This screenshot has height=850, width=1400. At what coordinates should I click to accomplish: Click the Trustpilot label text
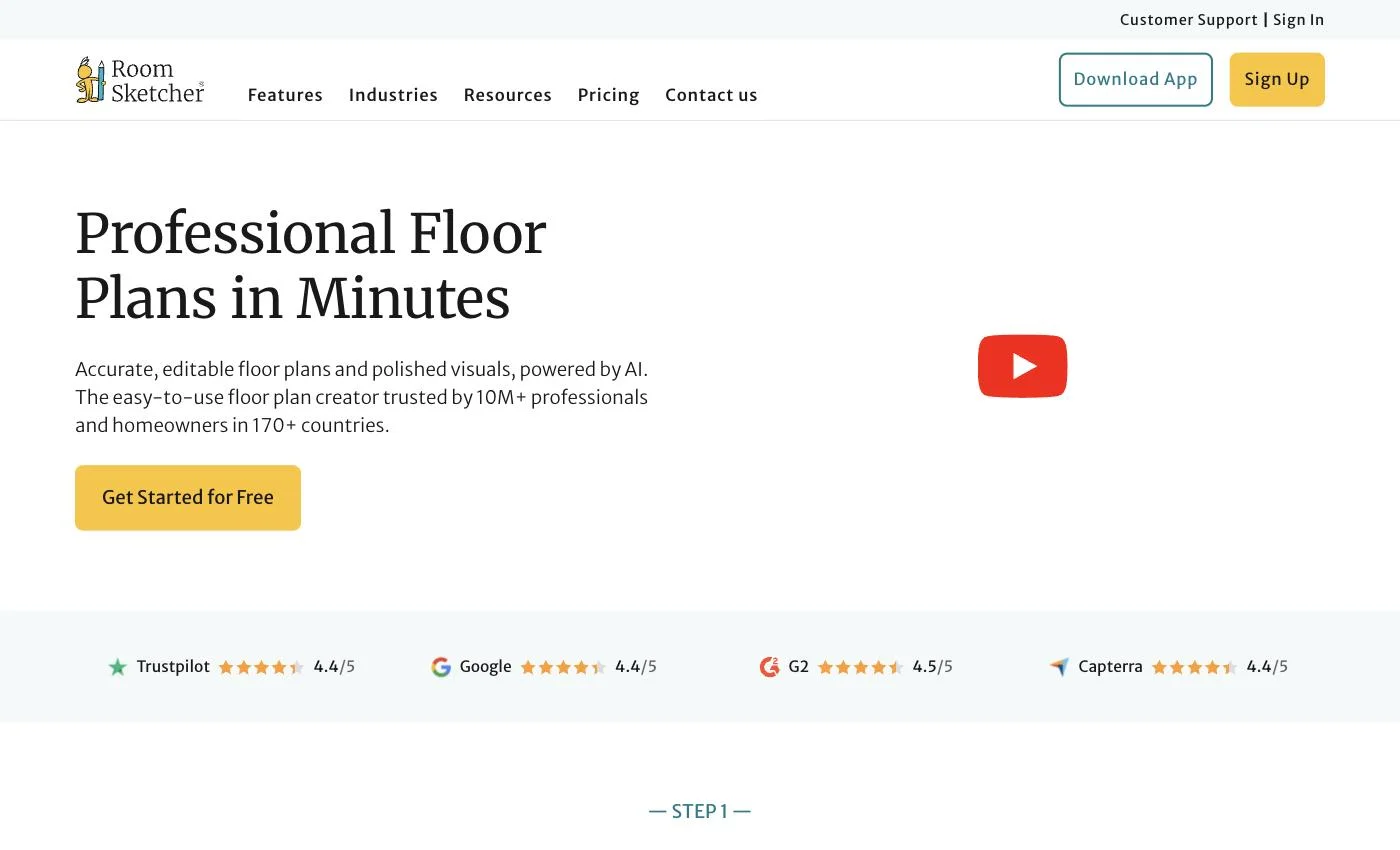point(173,666)
